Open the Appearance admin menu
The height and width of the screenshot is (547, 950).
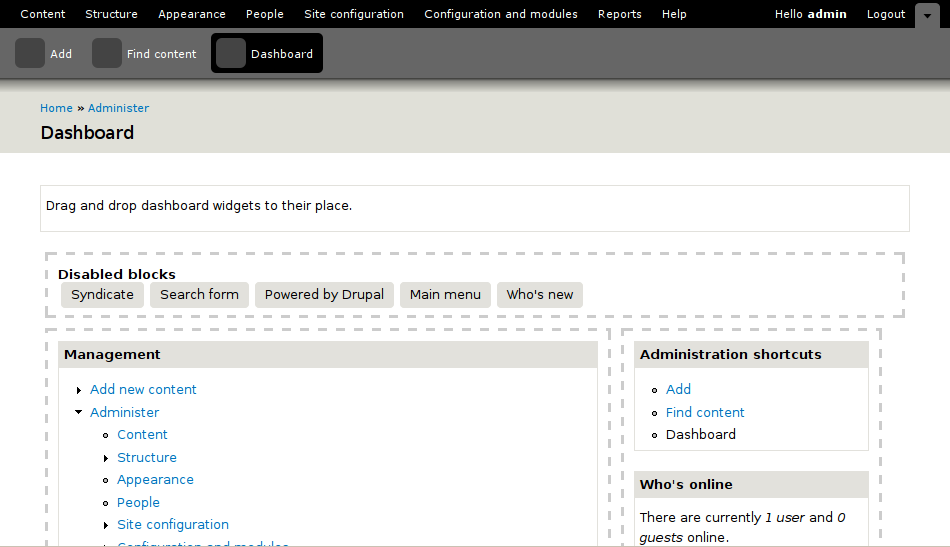pyautogui.click(x=192, y=14)
